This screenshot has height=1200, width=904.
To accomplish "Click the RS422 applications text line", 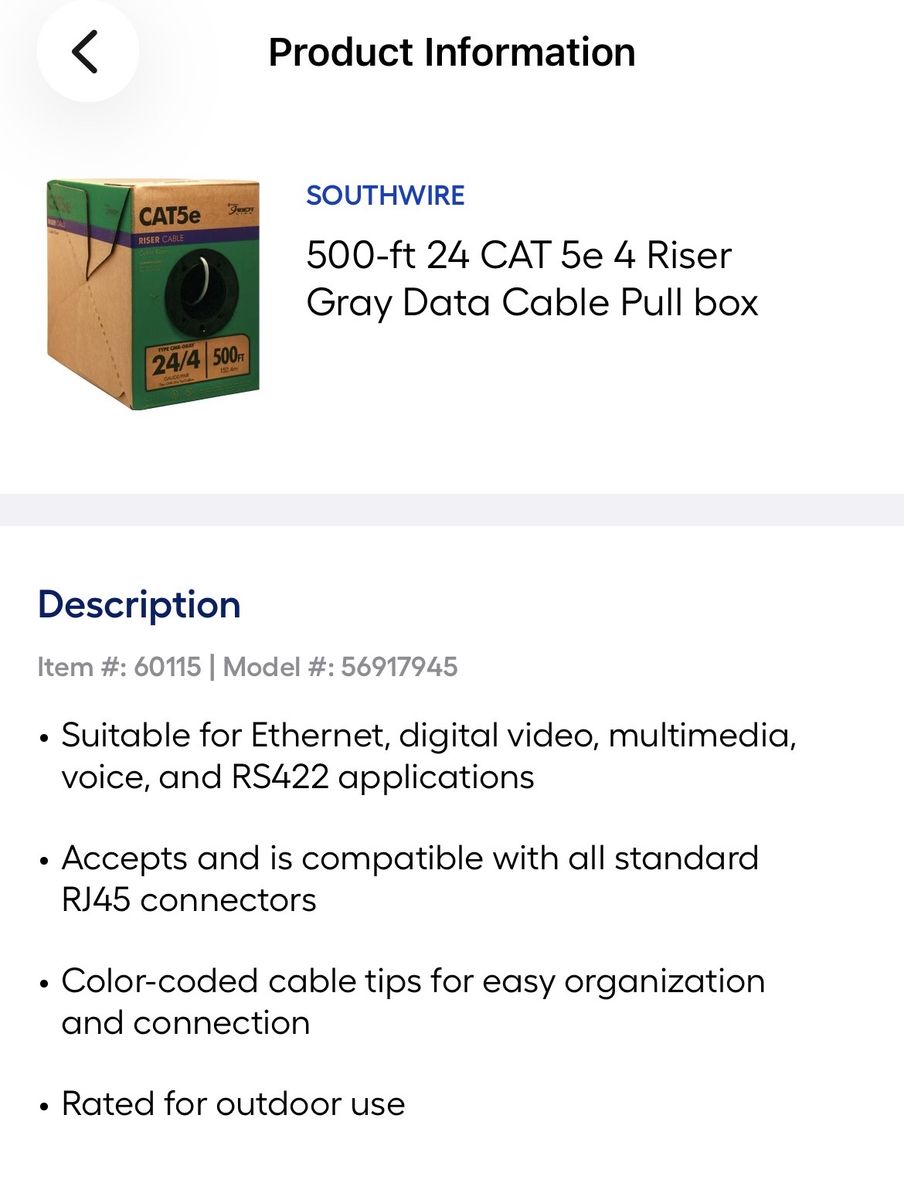I will (297, 777).
